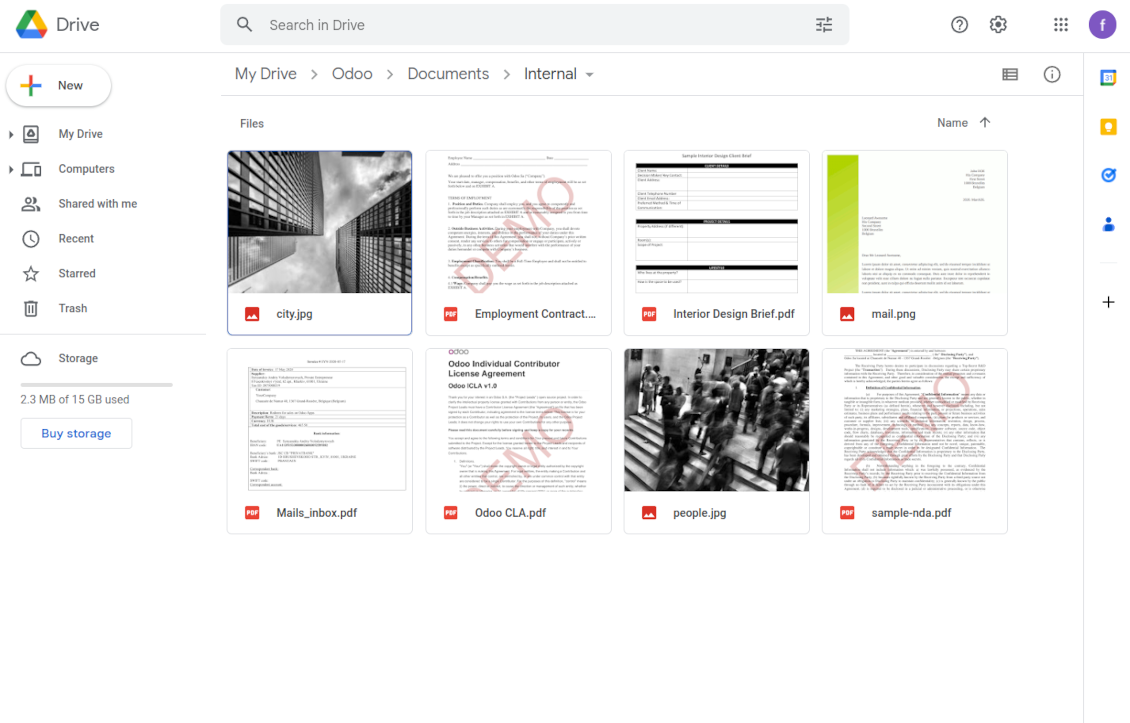Select the Mails_inbox.pdf thumbnail preview
The width and height of the screenshot is (1130, 723).
tap(320, 420)
